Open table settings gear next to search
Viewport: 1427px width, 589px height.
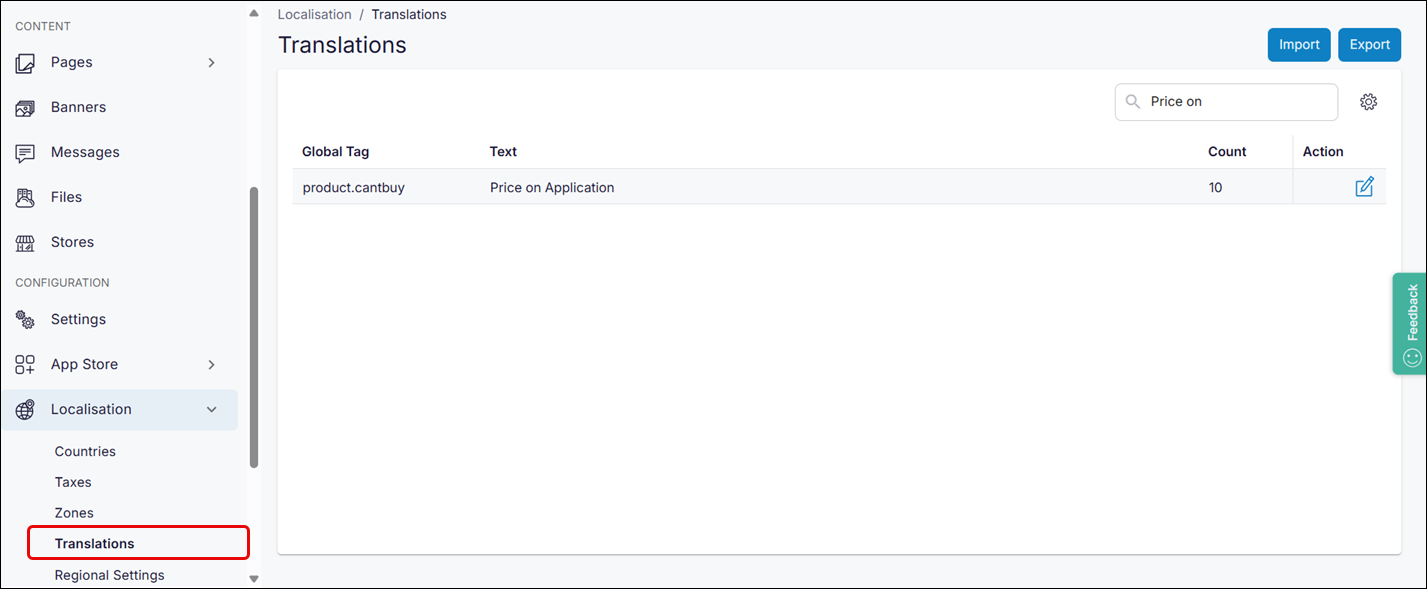tap(1368, 102)
